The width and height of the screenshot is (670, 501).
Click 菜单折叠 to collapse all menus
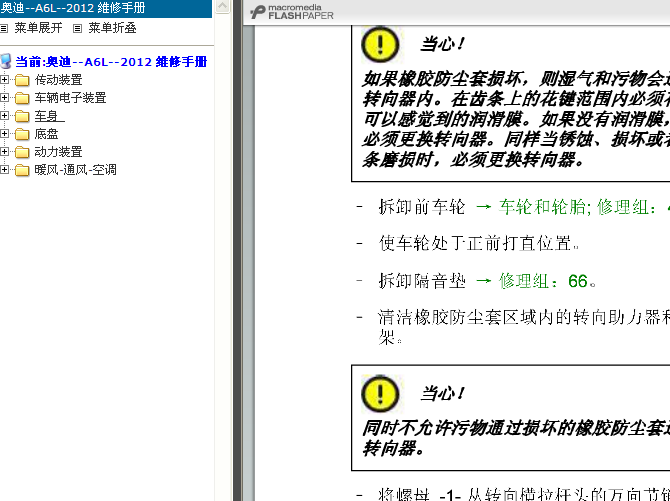112,28
